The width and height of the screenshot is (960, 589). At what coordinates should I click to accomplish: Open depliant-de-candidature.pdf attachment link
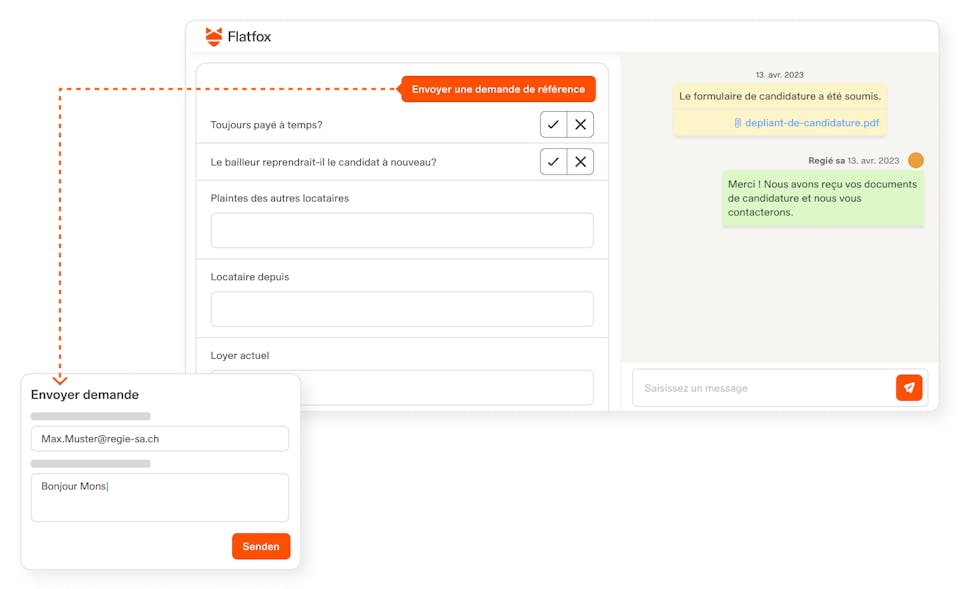812,123
